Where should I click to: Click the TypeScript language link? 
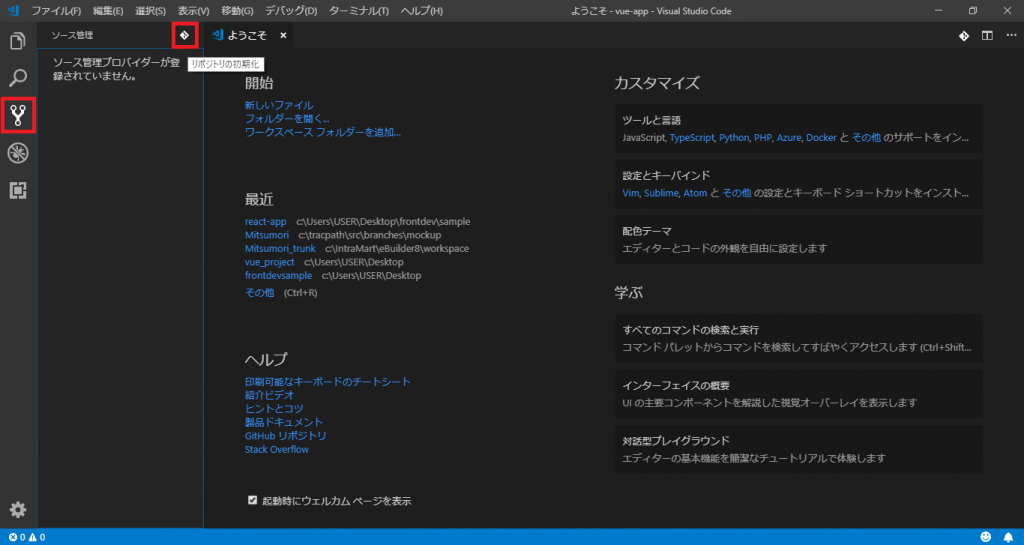point(692,138)
